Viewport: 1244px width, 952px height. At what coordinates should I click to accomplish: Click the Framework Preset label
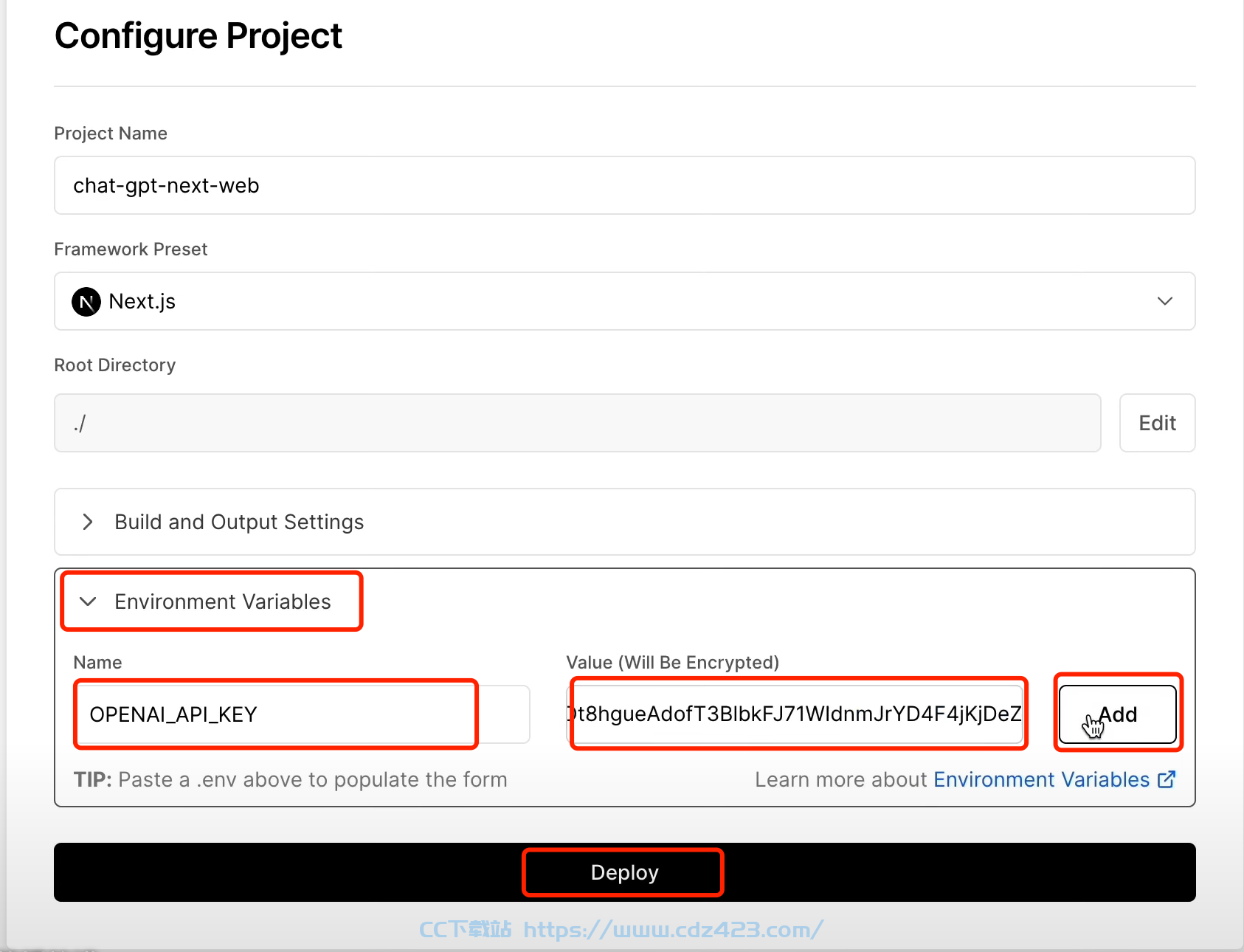point(131,249)
